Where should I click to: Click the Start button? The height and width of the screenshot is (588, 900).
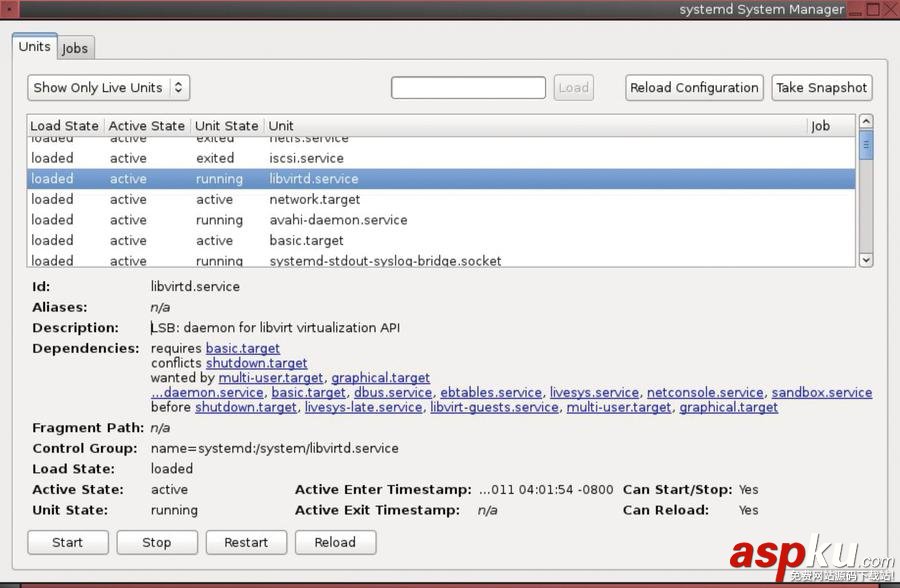click(68, 543)
